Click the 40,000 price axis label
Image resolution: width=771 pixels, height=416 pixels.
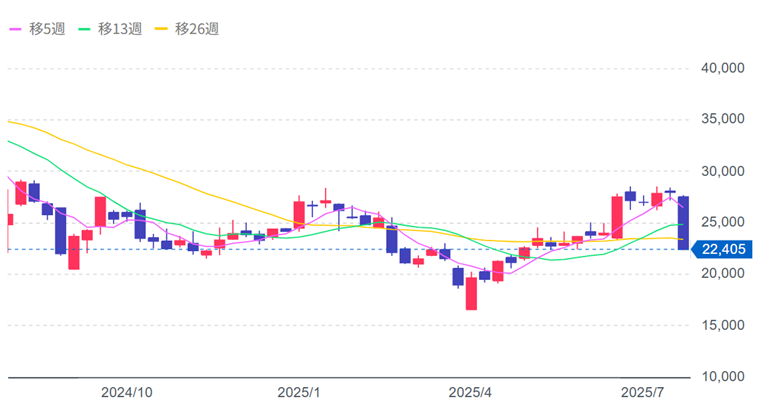pyautogui.click(x=722, y=68)
